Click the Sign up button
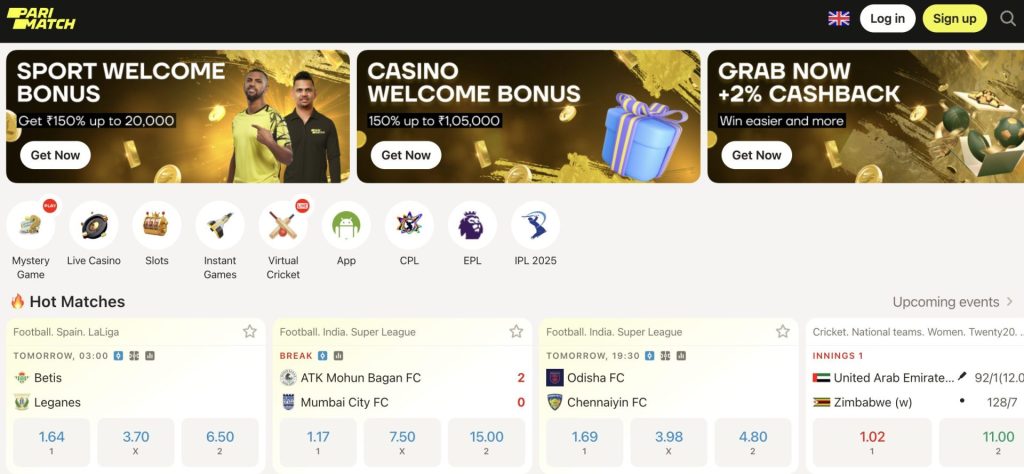Viewport: 1024px width, 474px height. [954, 18]
